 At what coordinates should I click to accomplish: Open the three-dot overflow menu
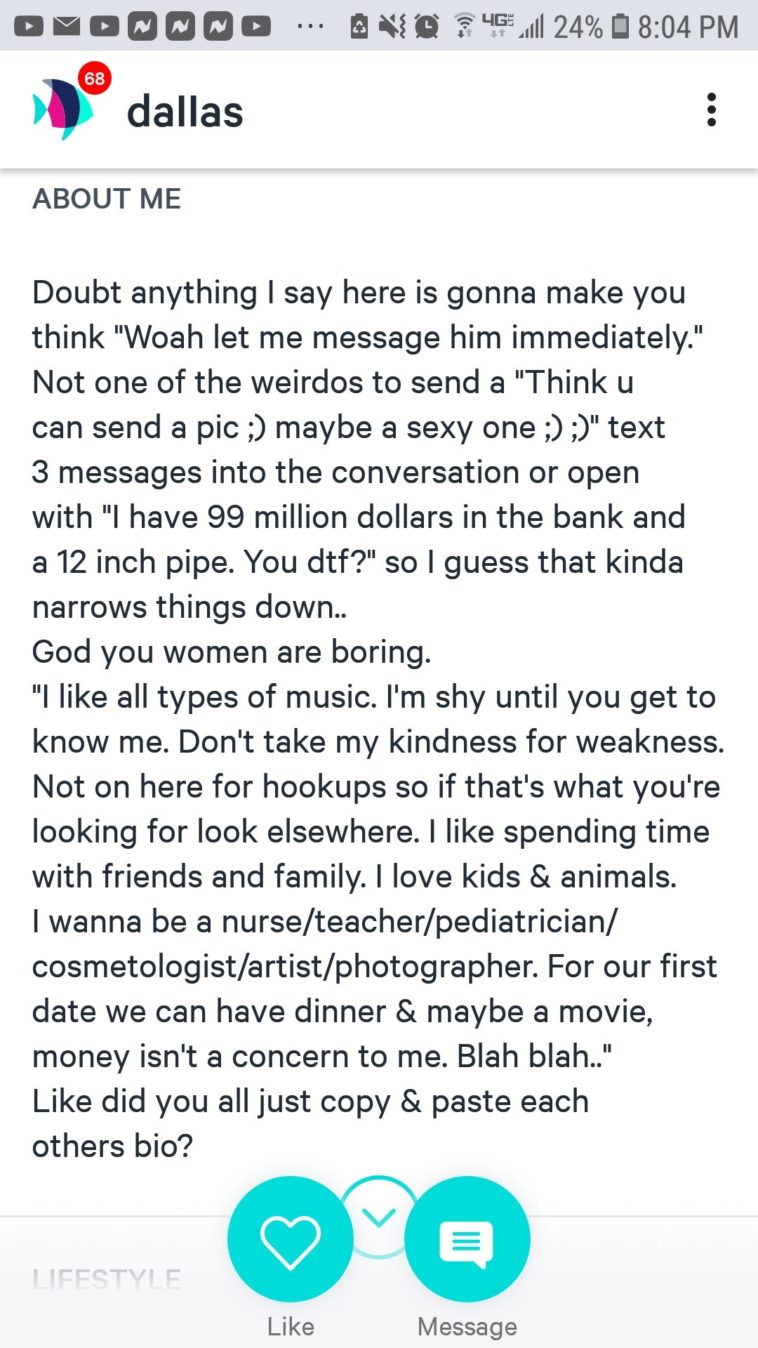[x=711, y=110]
